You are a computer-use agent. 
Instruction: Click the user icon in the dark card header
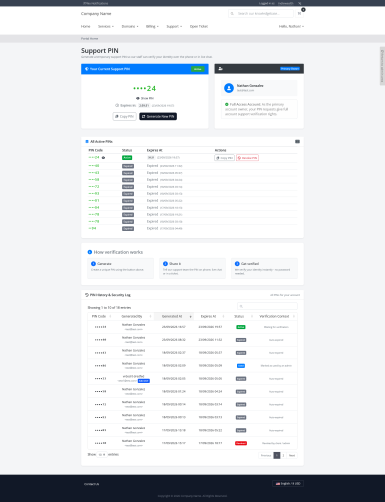[220, 69]
